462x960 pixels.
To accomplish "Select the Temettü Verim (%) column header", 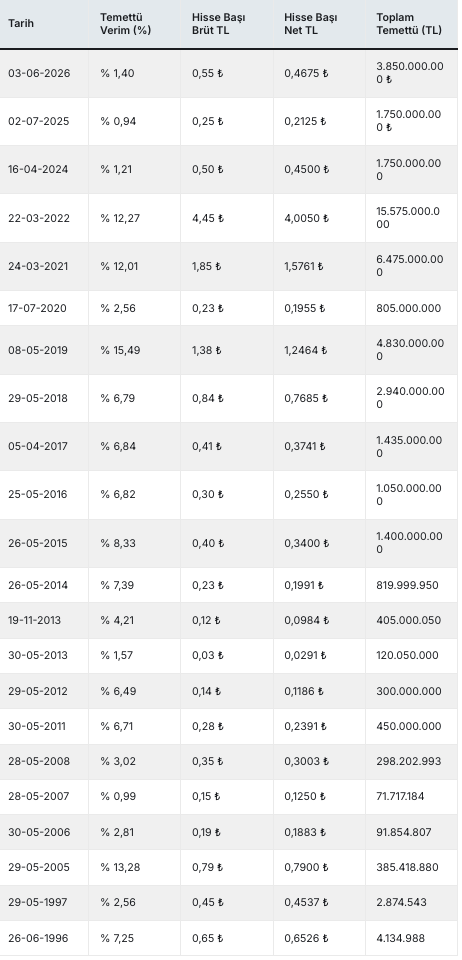I will [125, 24].
